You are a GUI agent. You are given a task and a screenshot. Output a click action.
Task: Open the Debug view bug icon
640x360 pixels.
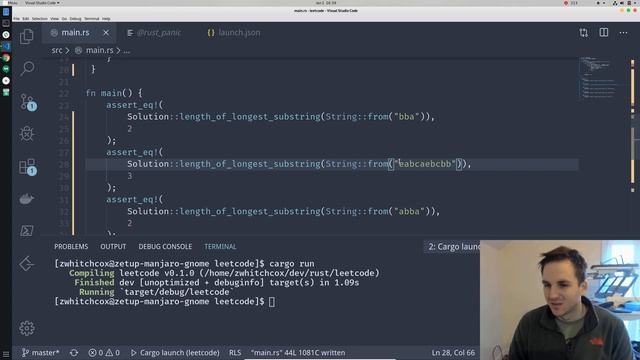27,133
